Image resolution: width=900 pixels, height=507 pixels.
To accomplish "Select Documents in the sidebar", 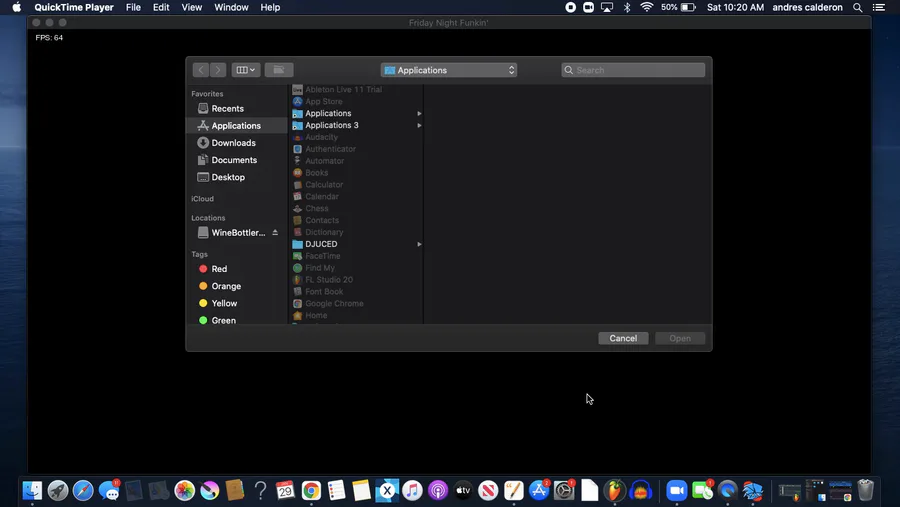I will (x=236, y=160).
